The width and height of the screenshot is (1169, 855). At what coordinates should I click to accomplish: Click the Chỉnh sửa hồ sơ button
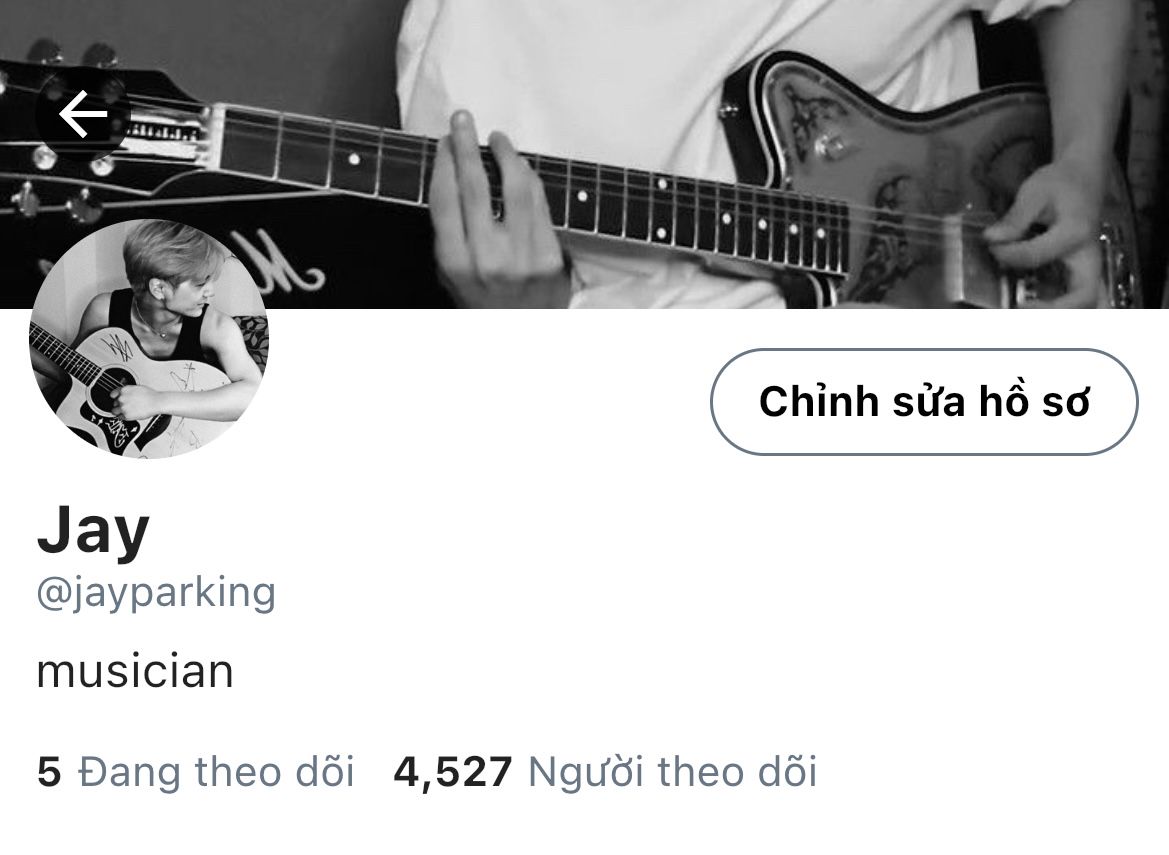click(924, 401)
